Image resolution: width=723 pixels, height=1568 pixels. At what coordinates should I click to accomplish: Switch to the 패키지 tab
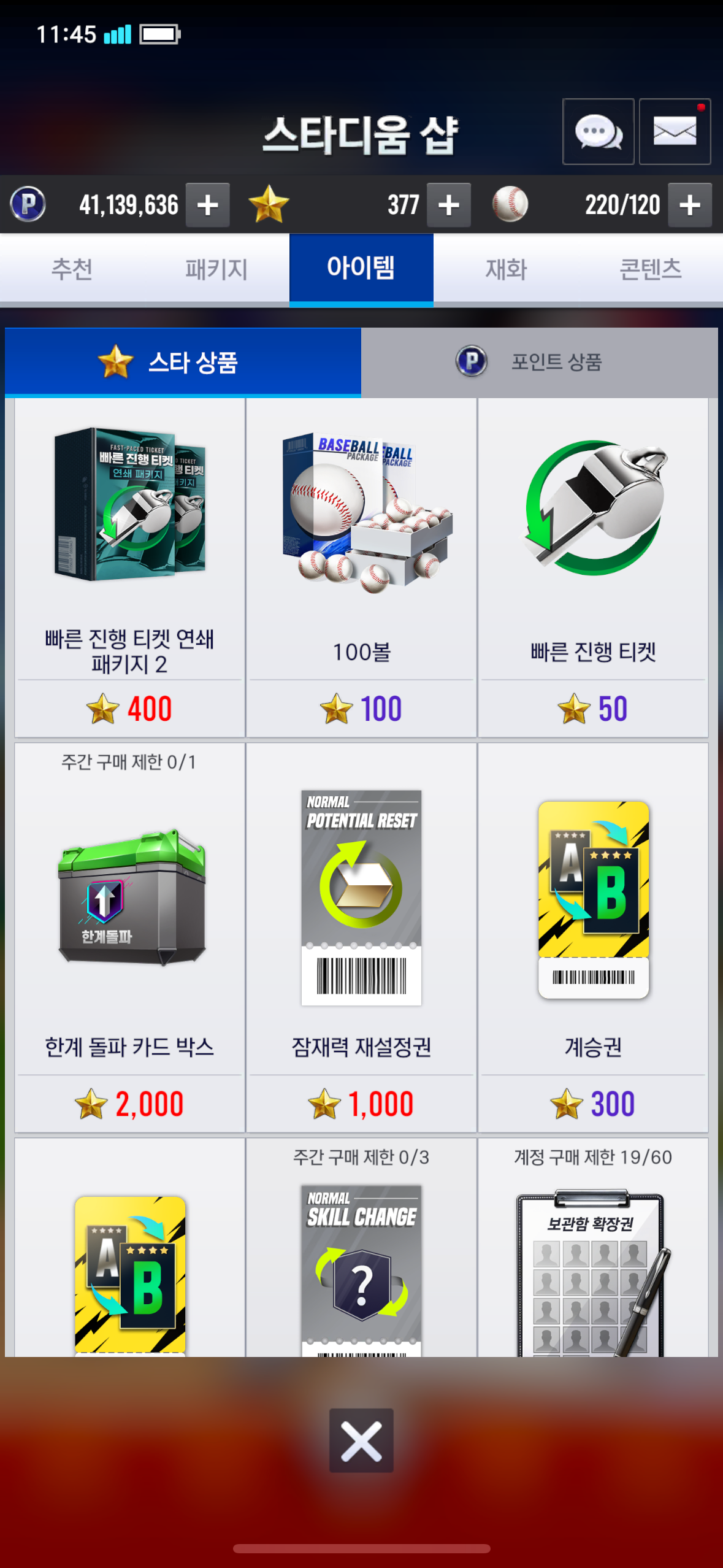tap(216, 269)
